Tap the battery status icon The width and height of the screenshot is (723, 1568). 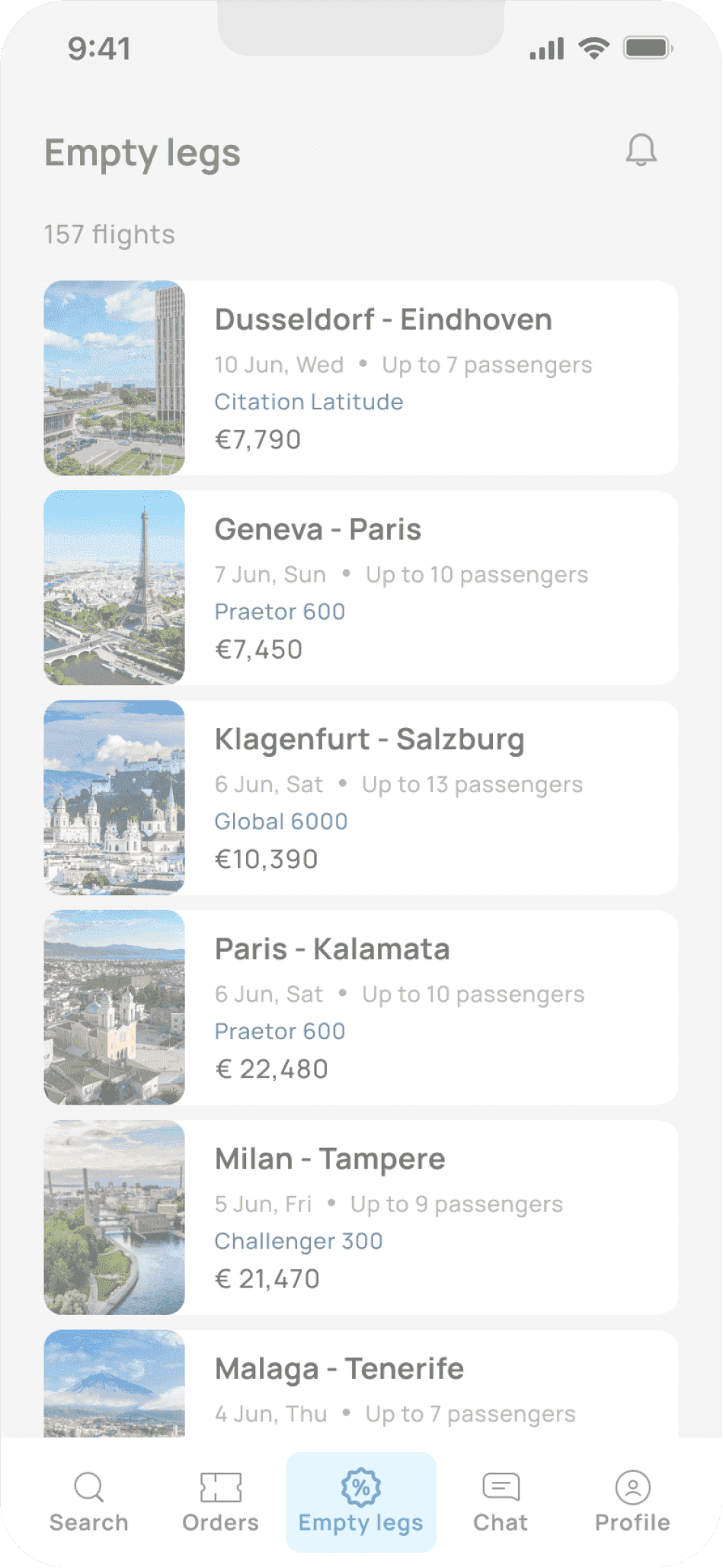click(648, 48)
